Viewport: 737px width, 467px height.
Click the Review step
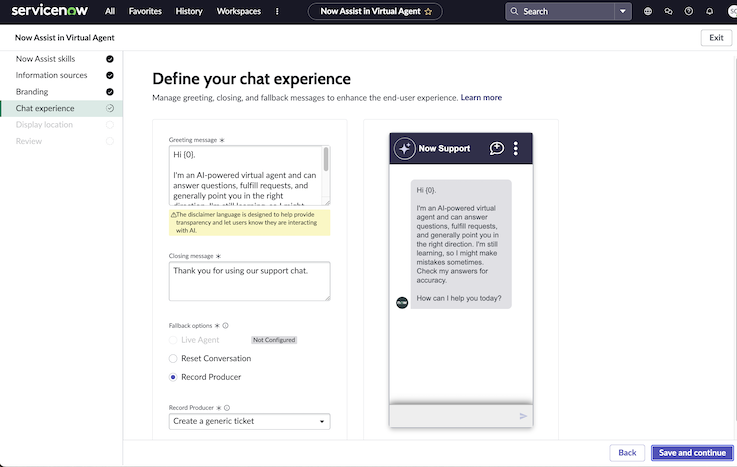29,141
